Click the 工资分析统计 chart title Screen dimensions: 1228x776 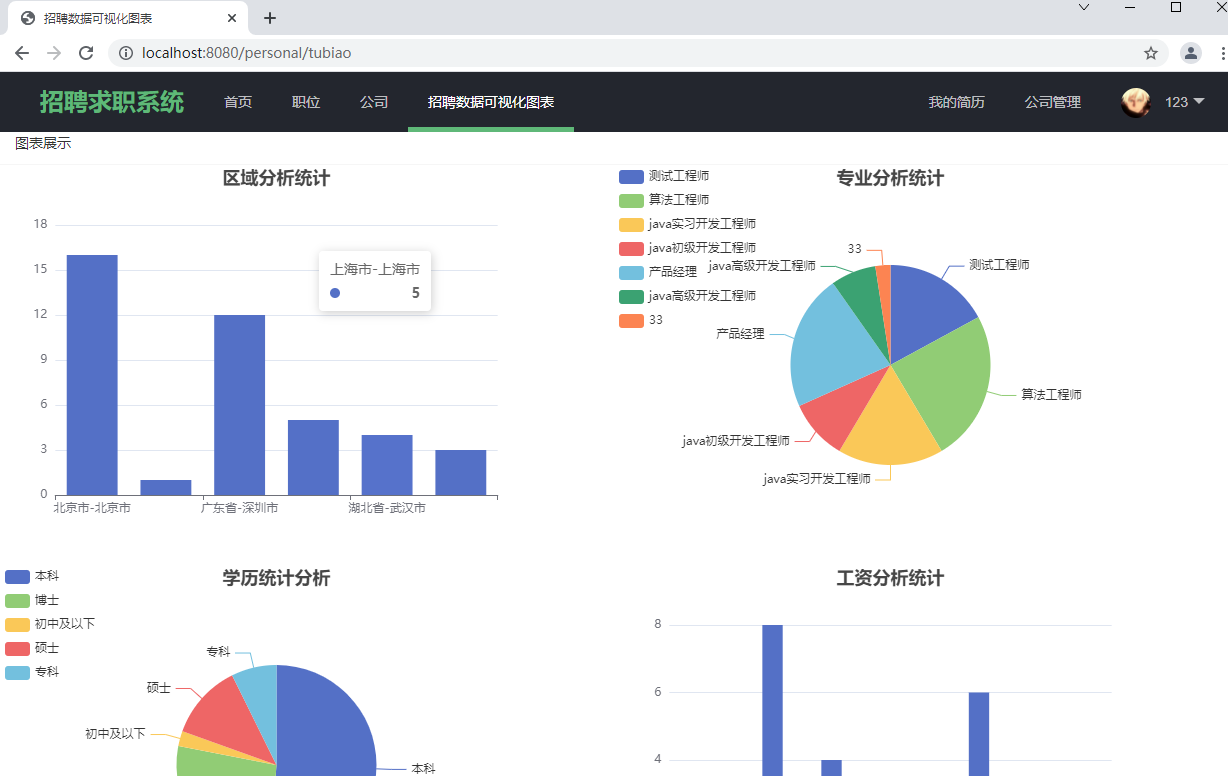point(890,578)
